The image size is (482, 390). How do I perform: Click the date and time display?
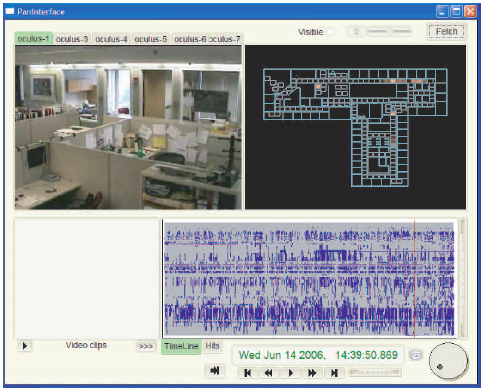coord(318,355)
